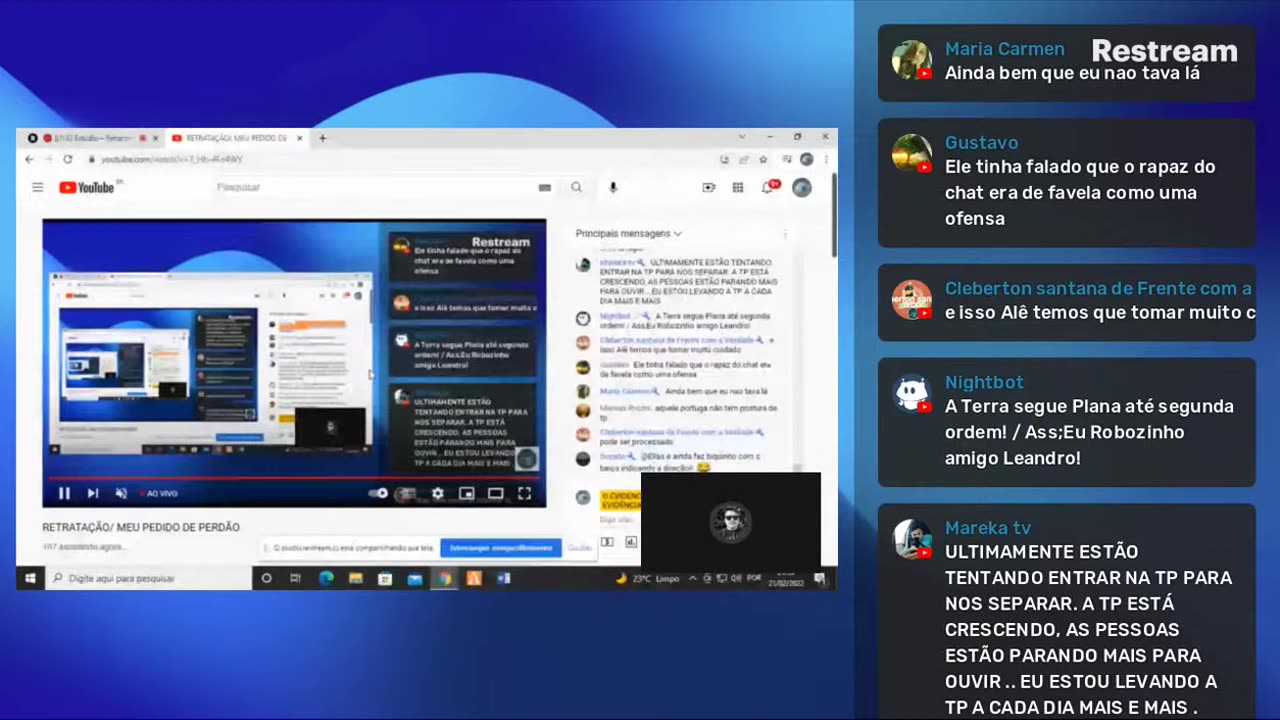Open a new browser tab
The image size is (1280, 720).
(x=322, y=138)
